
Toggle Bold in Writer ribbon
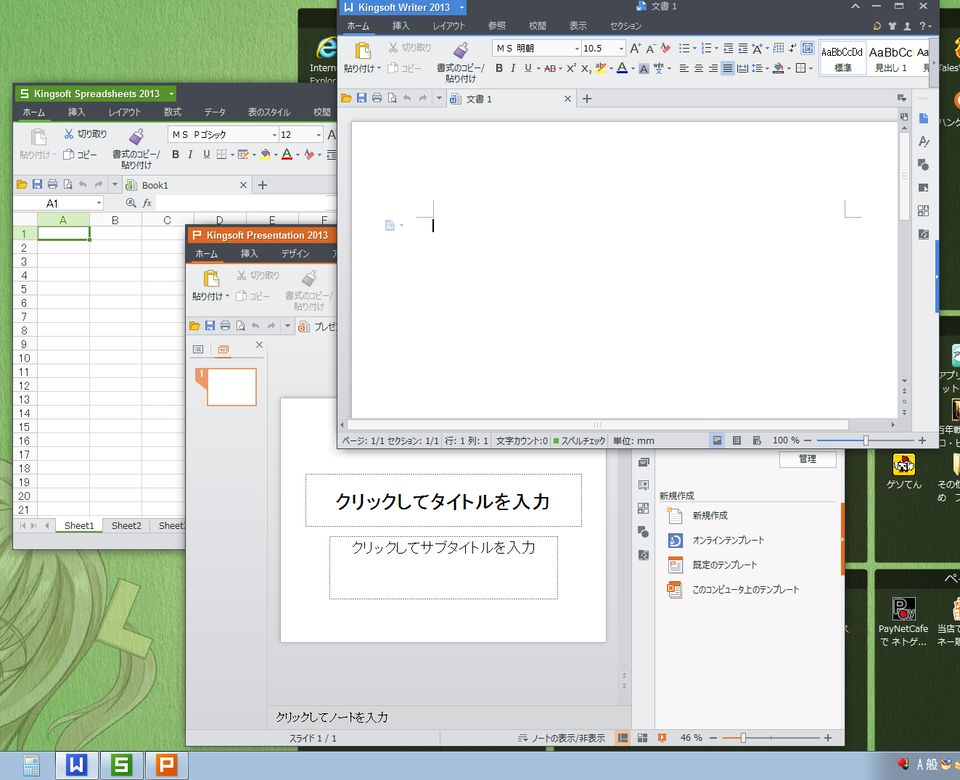(499, 68)
